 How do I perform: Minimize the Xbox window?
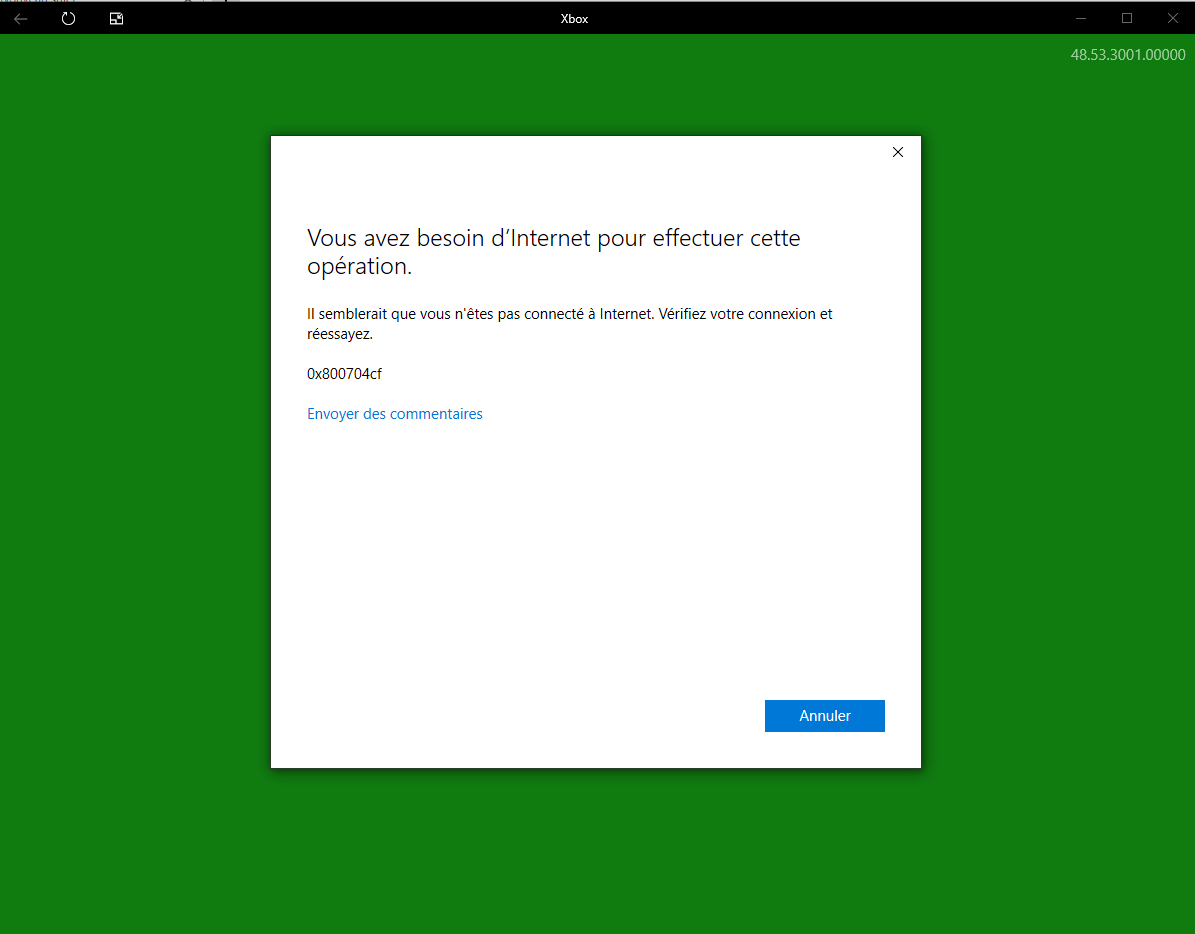click(x=1081, y=18)
